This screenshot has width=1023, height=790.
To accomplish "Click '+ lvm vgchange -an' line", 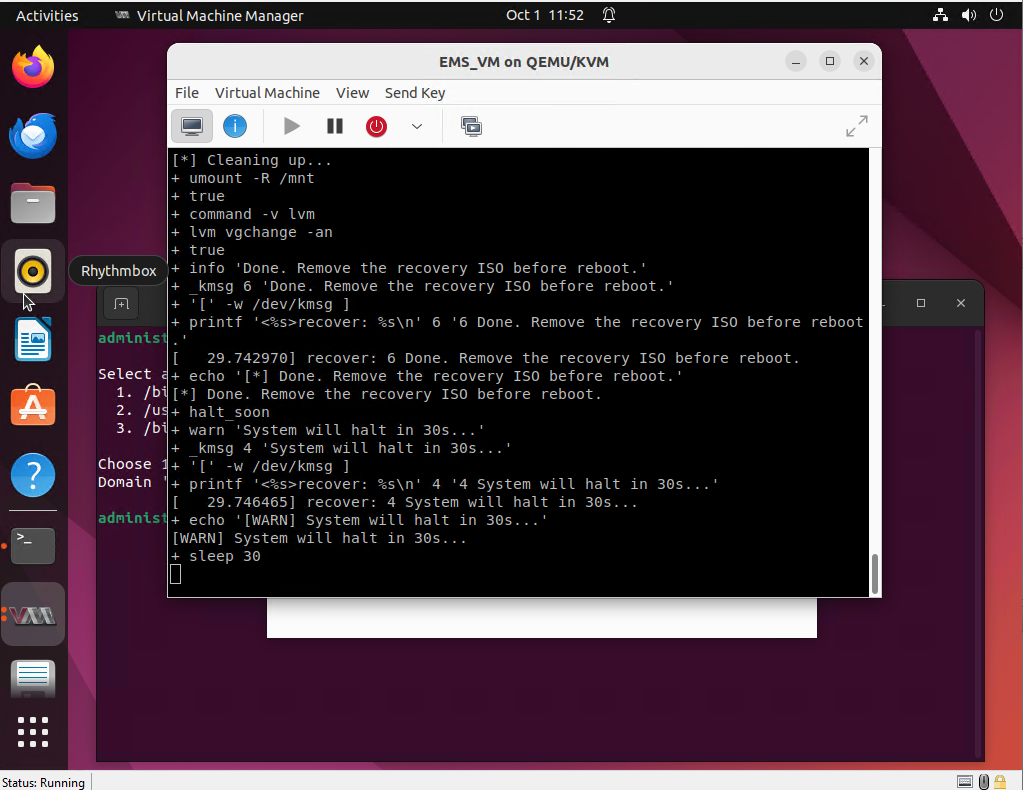I will (252, 232).
